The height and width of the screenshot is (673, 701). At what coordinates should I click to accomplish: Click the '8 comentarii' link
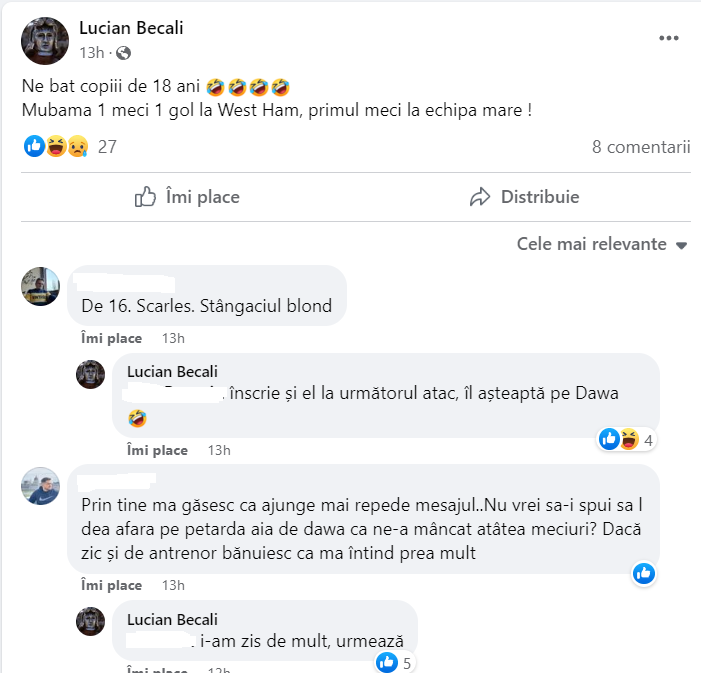click(x=641, y=147)
